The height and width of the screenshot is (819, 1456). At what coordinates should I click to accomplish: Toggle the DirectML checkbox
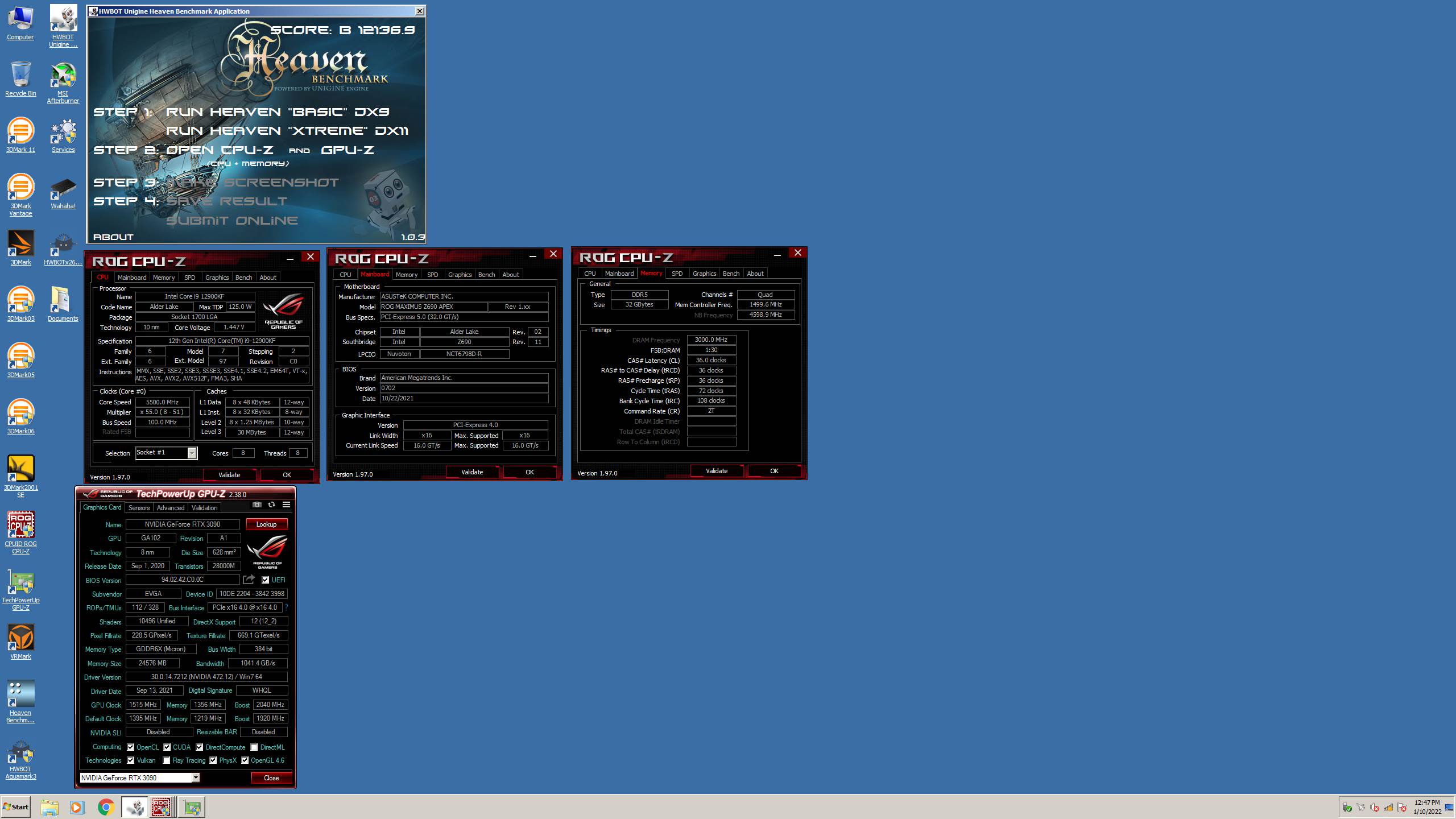coord(254,747)
